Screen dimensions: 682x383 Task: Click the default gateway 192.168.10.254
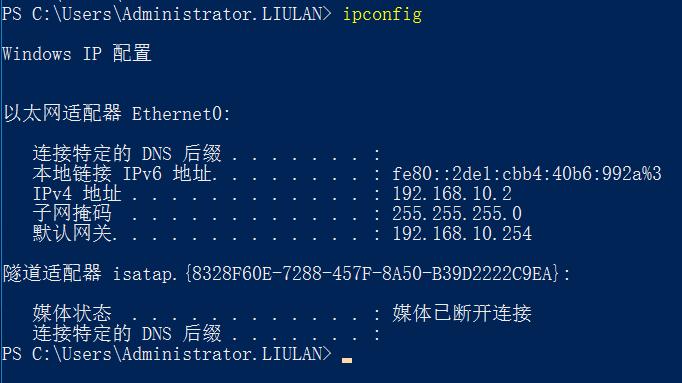[462, 234]
